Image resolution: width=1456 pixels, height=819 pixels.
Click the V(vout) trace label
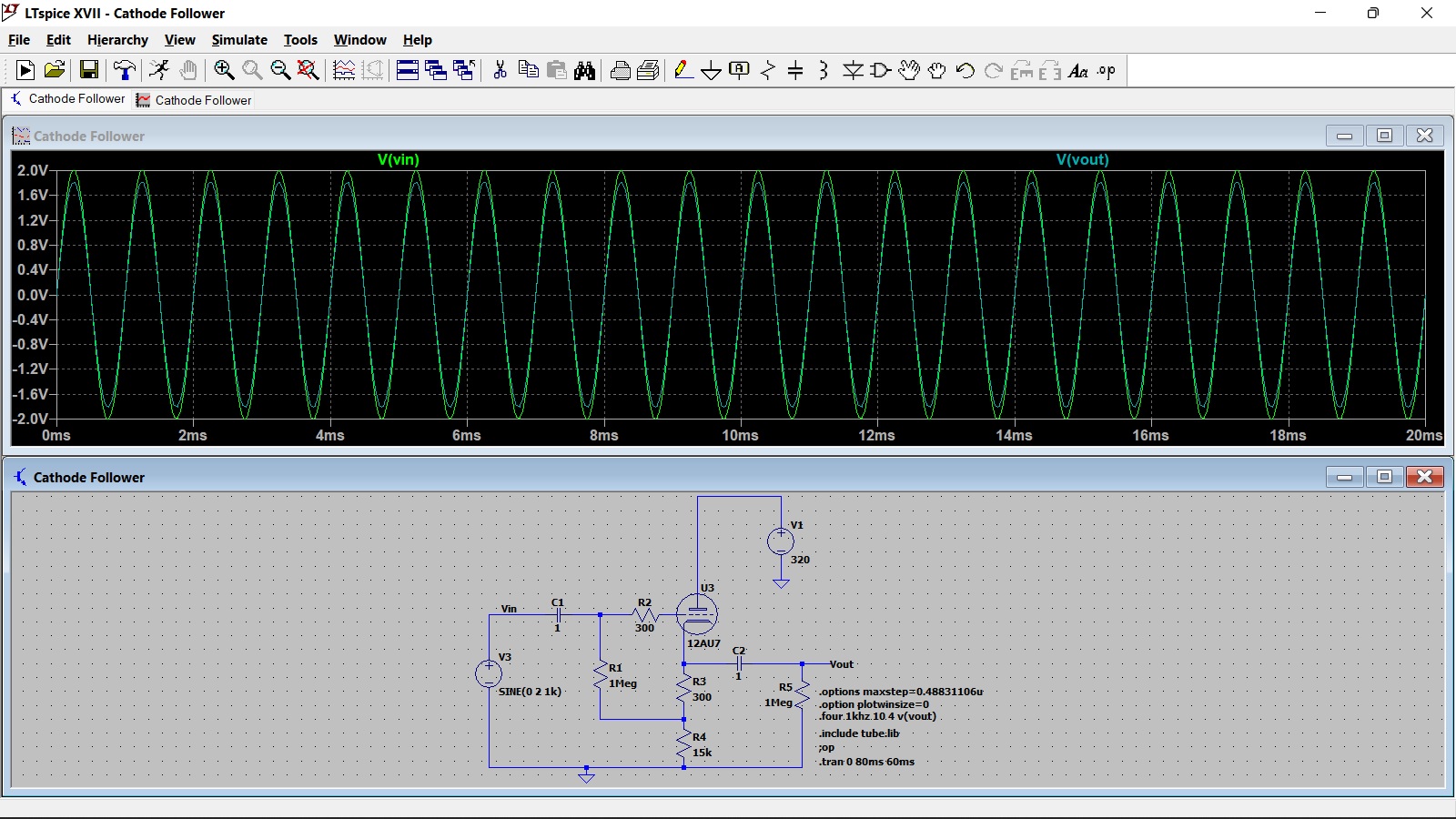[x=1083, y=159]
